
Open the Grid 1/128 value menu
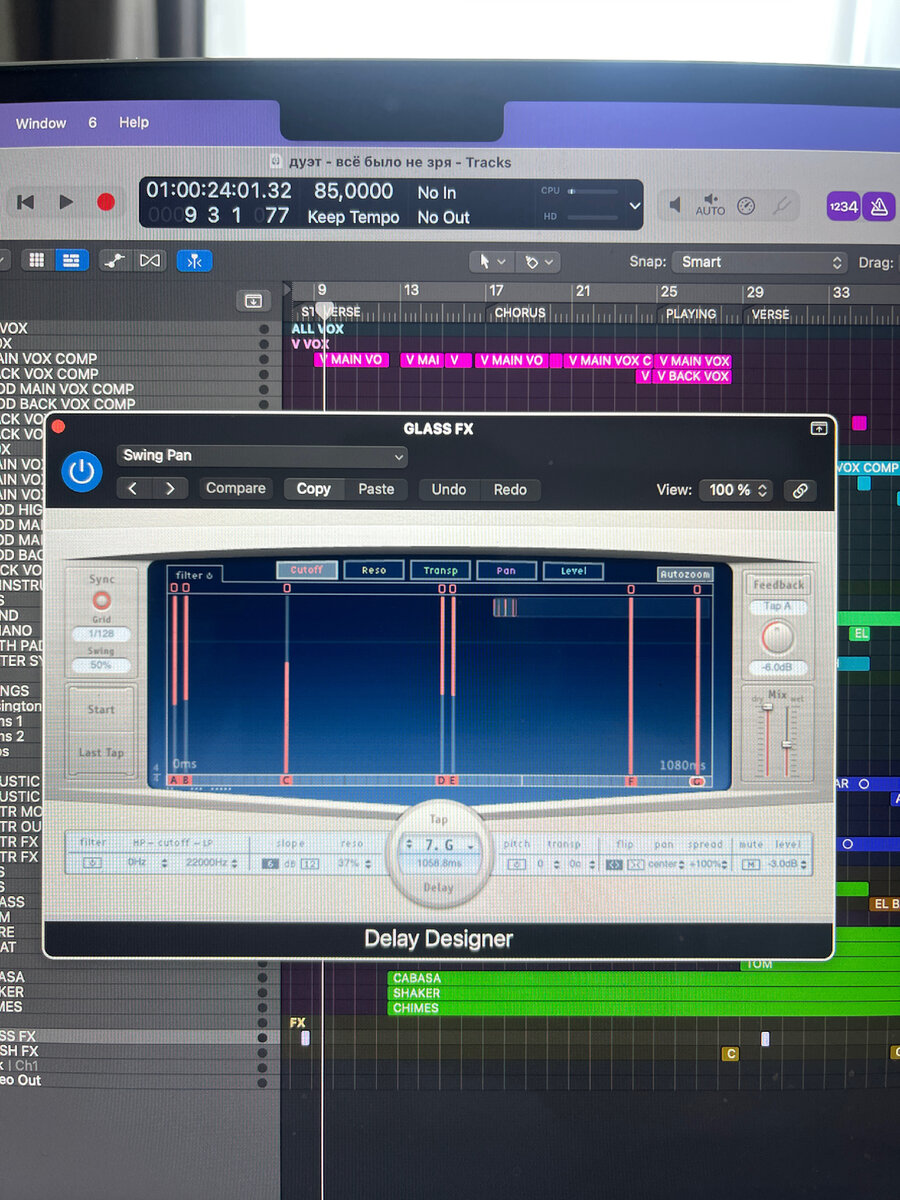101,634
